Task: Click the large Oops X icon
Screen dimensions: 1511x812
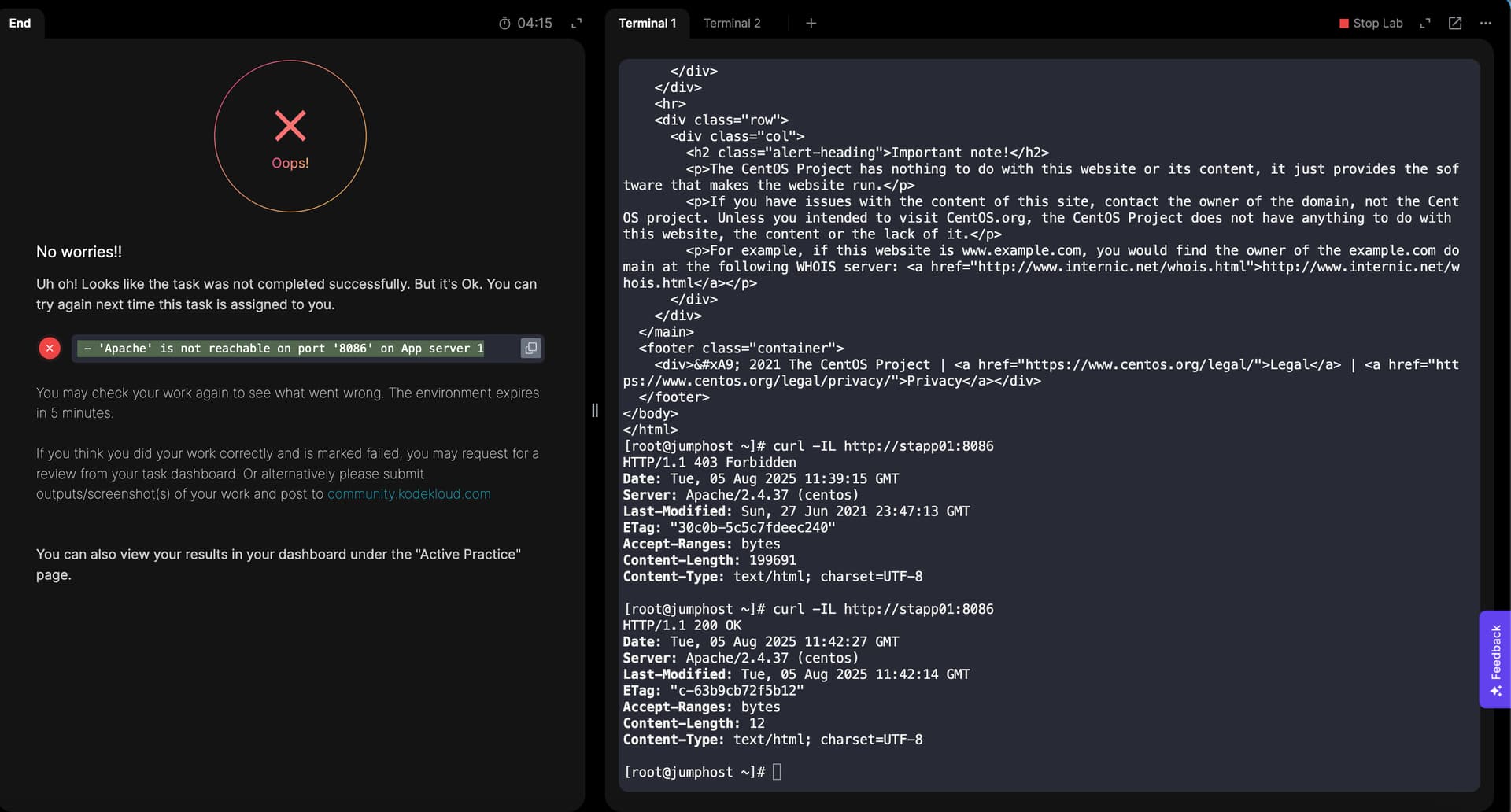Action: tap(290, 126)
